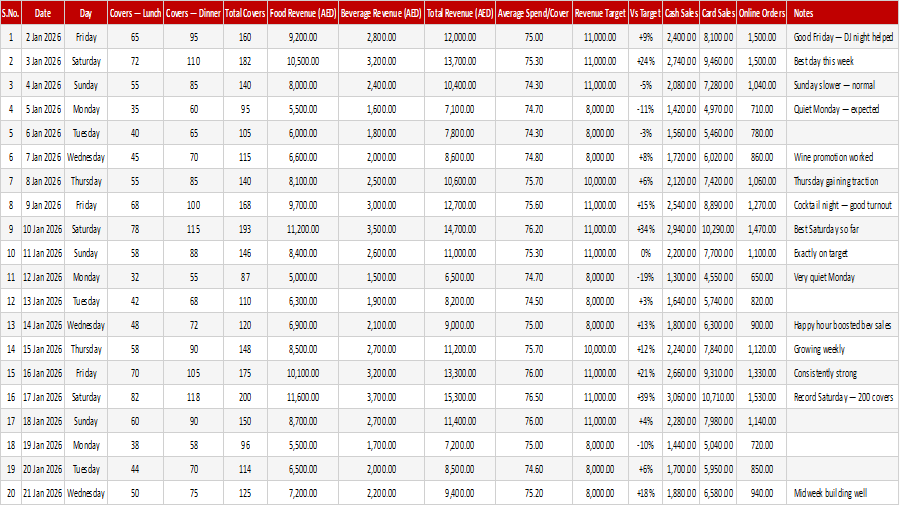Click food revenue '6,900.00' cell
Viewport: 900px width, 529px height.
tap(303, 325)
